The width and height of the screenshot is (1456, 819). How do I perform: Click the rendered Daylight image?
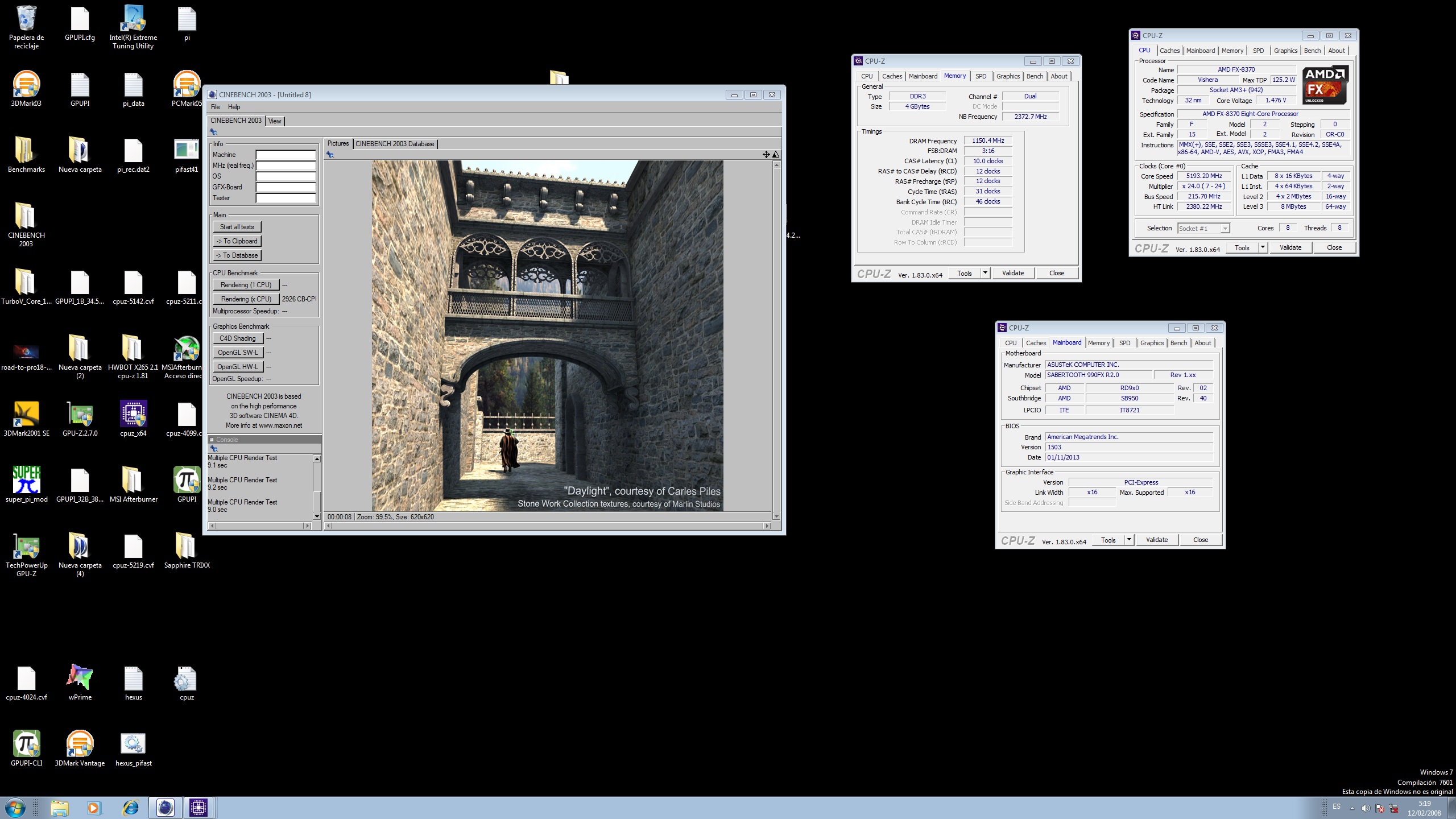point(547,336)
